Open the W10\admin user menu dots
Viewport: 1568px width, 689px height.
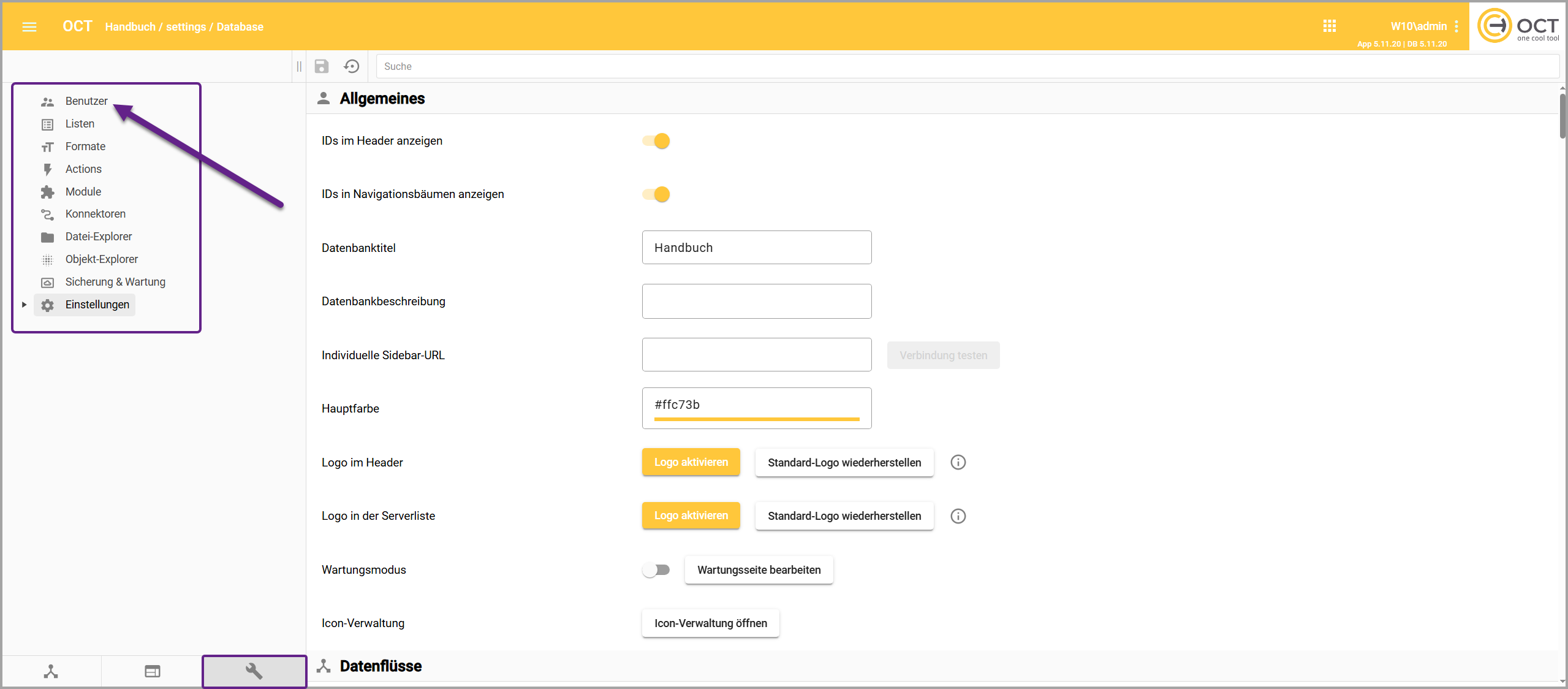pos(1456,26)
